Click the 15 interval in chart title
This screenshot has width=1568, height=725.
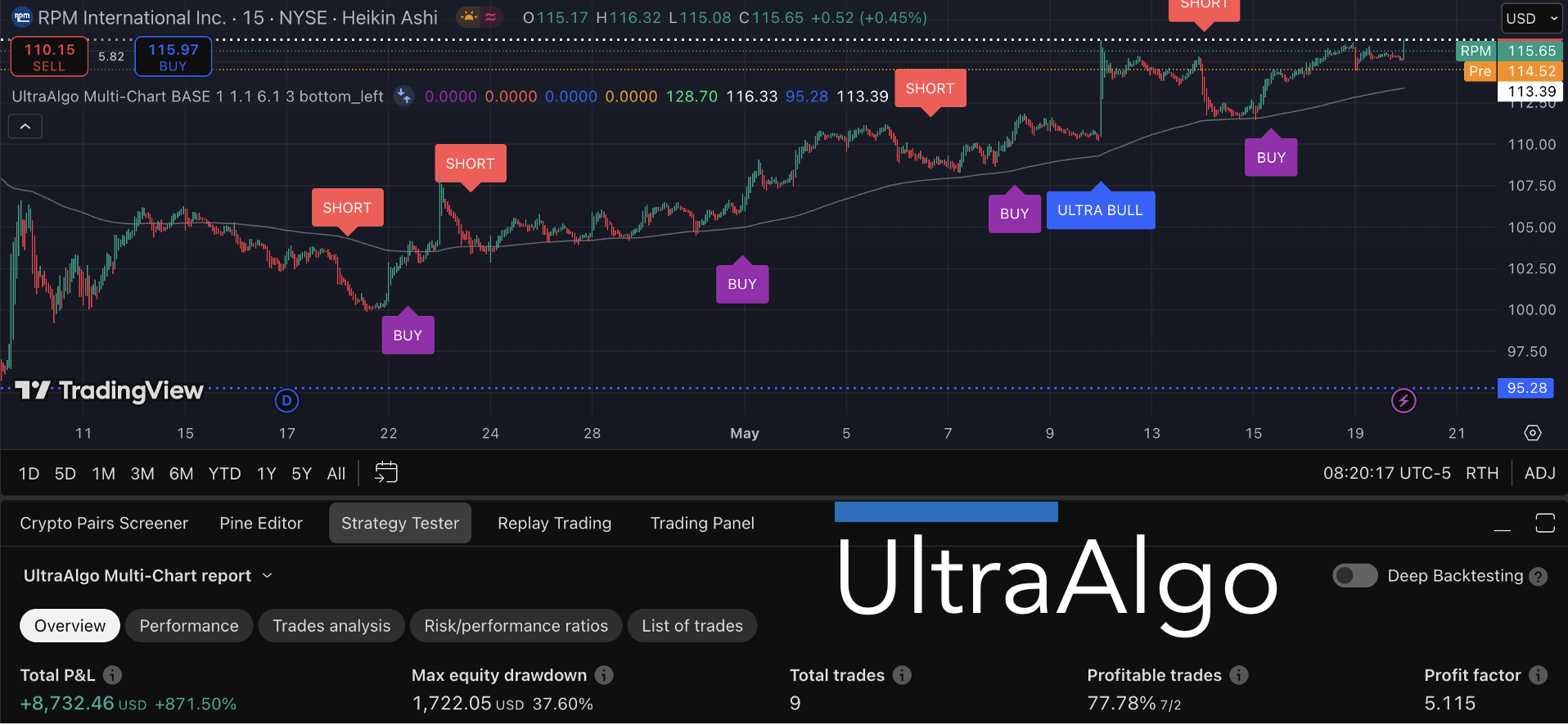coord(253,17)
